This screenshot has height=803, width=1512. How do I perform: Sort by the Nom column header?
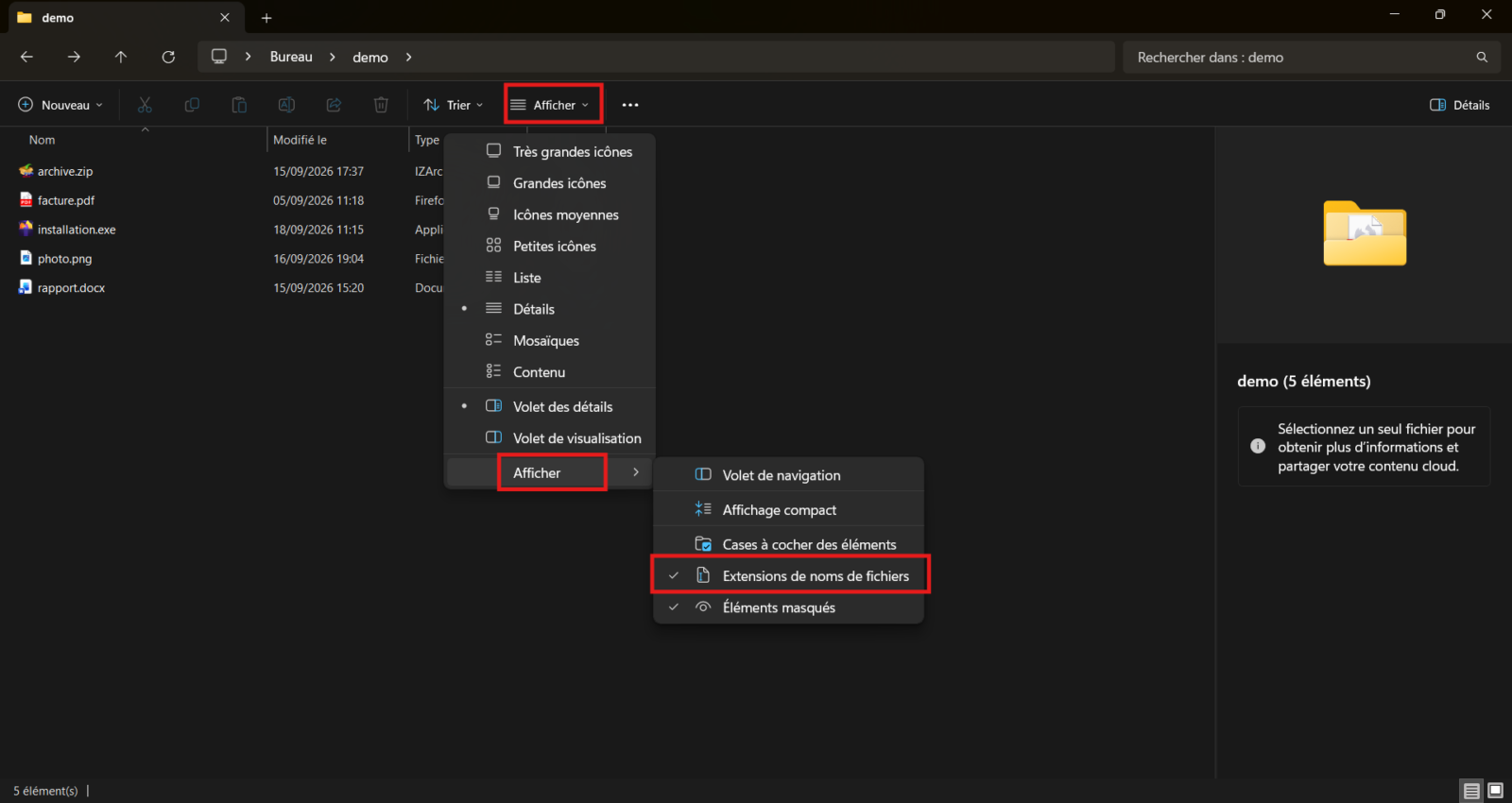pyautogui.click(x=42, y=140)
